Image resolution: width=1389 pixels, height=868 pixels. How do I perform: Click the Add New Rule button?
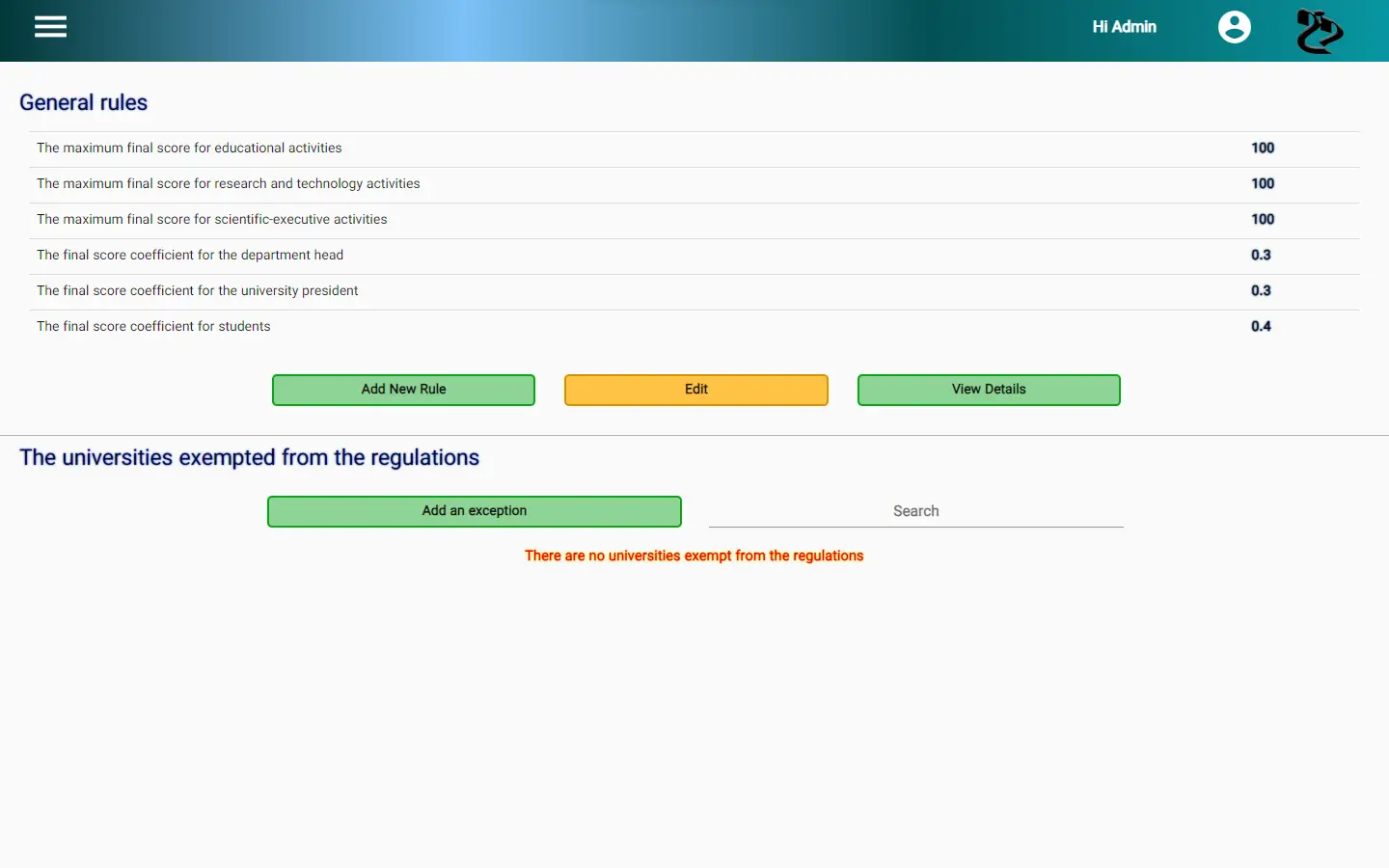tap(403, 390)
